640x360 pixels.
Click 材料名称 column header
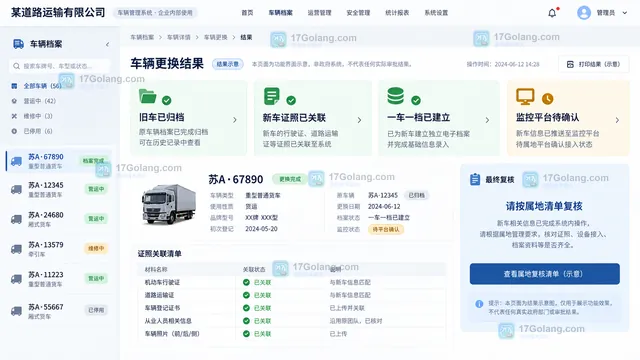tap(156, 269)
